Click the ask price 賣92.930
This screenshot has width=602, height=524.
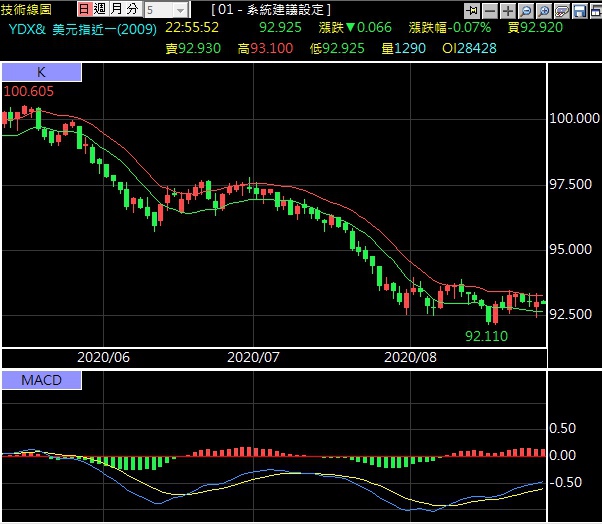(193, 48)
